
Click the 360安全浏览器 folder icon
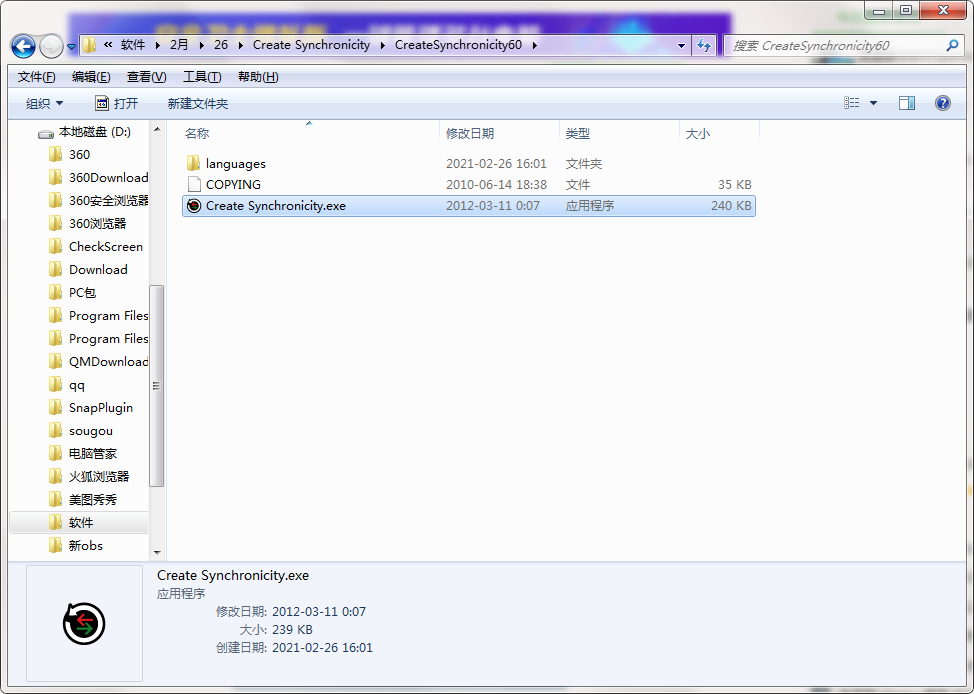tap(55, 200)
